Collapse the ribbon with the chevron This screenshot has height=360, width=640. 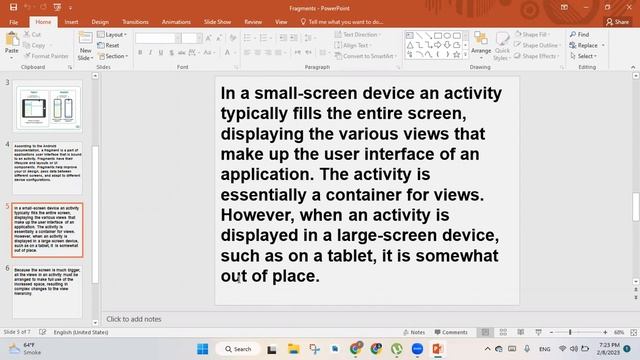tap(633, 67)
